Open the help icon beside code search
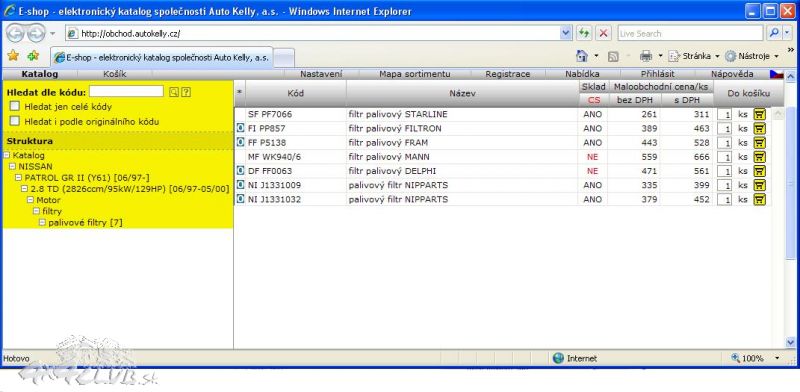 (186, 92)
